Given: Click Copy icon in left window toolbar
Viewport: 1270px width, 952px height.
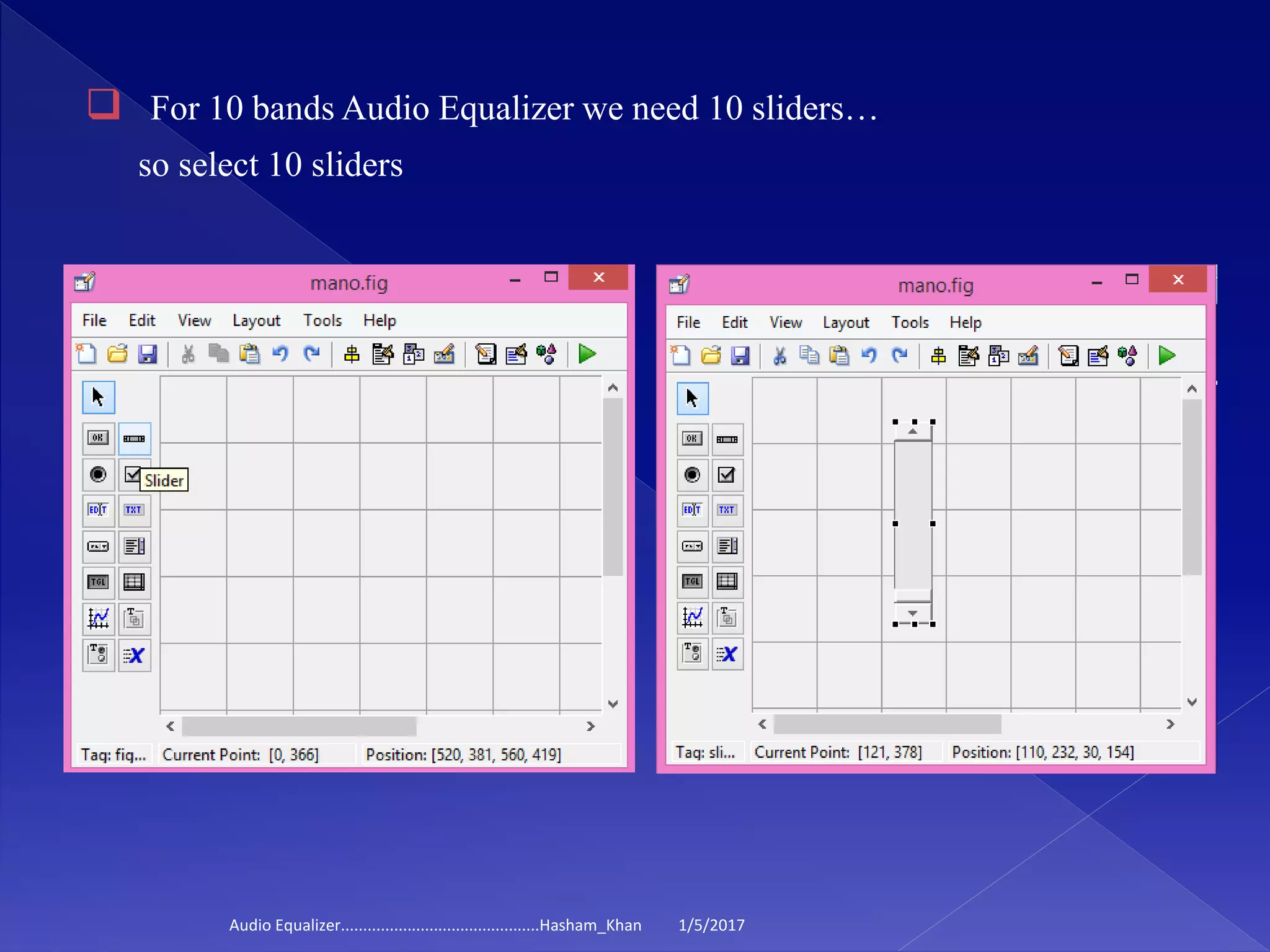Looking at the screenshot, I should click(218, 354).
